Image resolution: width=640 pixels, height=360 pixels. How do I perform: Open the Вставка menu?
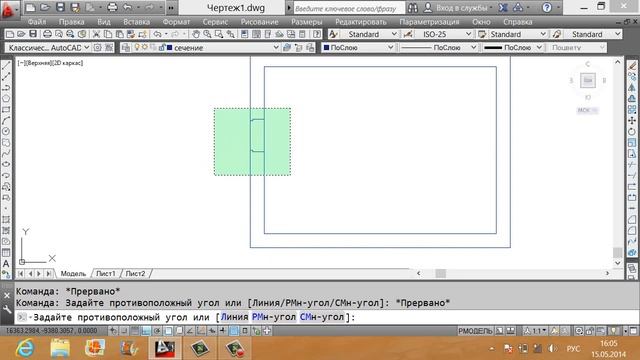136,22
